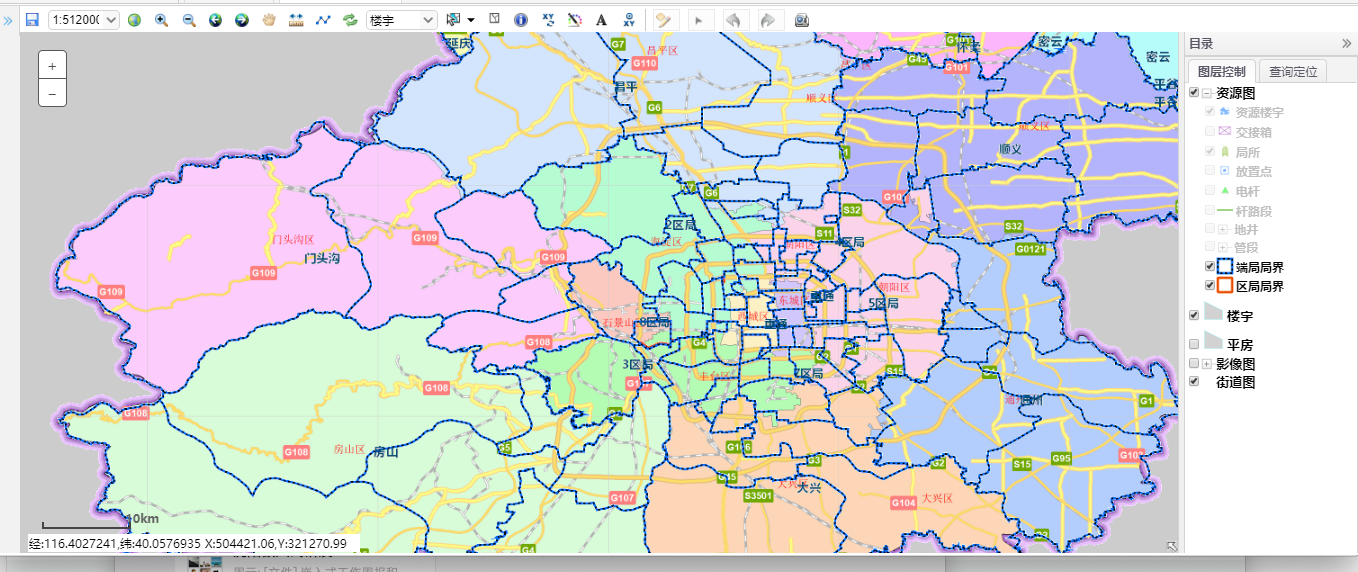This screenshot has height=572, width=1358.
Task: Click the save (floppy disk) icon
Action: [x=32, y=20]
